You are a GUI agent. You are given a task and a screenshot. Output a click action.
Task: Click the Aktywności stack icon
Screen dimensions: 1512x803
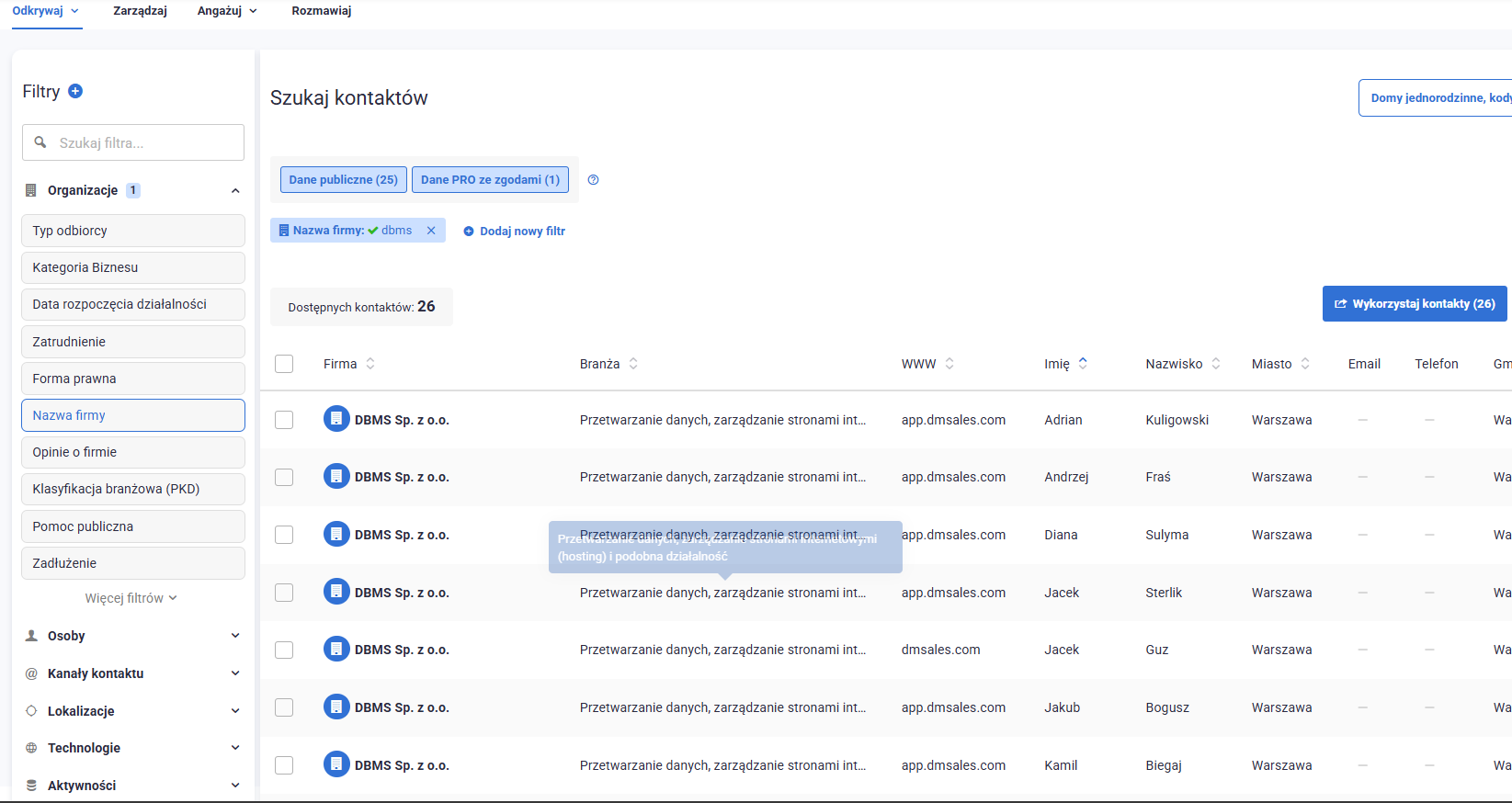[31, 786]
